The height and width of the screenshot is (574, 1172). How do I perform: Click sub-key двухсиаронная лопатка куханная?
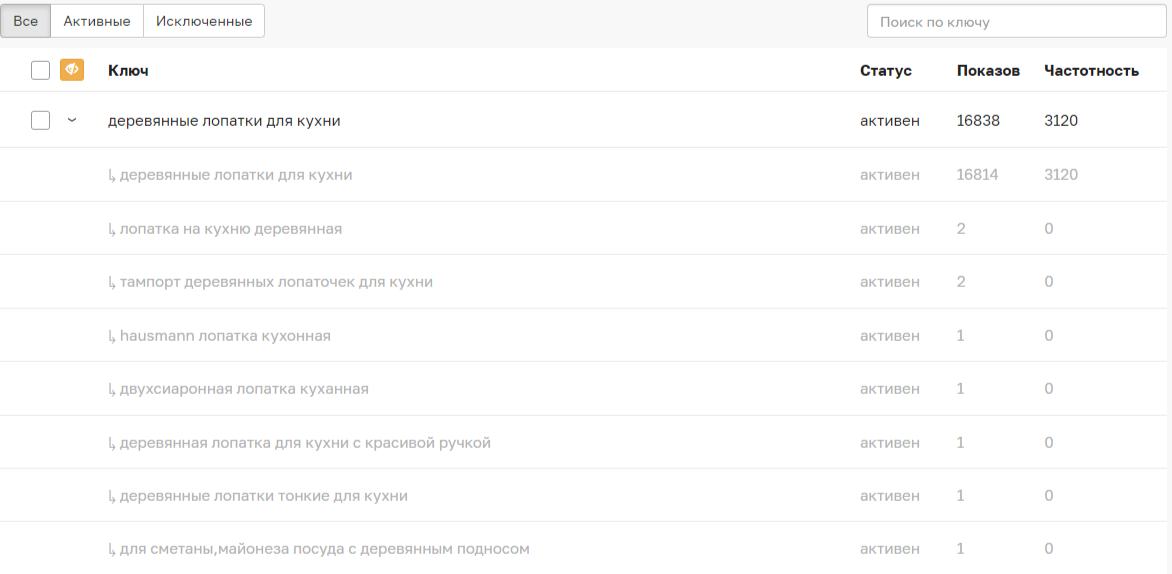(243, 389)
